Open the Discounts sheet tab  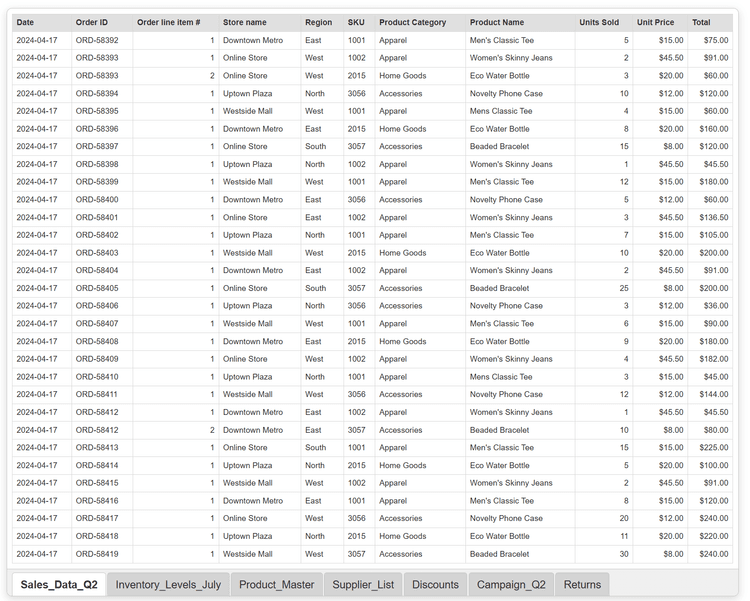click(435, 584)
